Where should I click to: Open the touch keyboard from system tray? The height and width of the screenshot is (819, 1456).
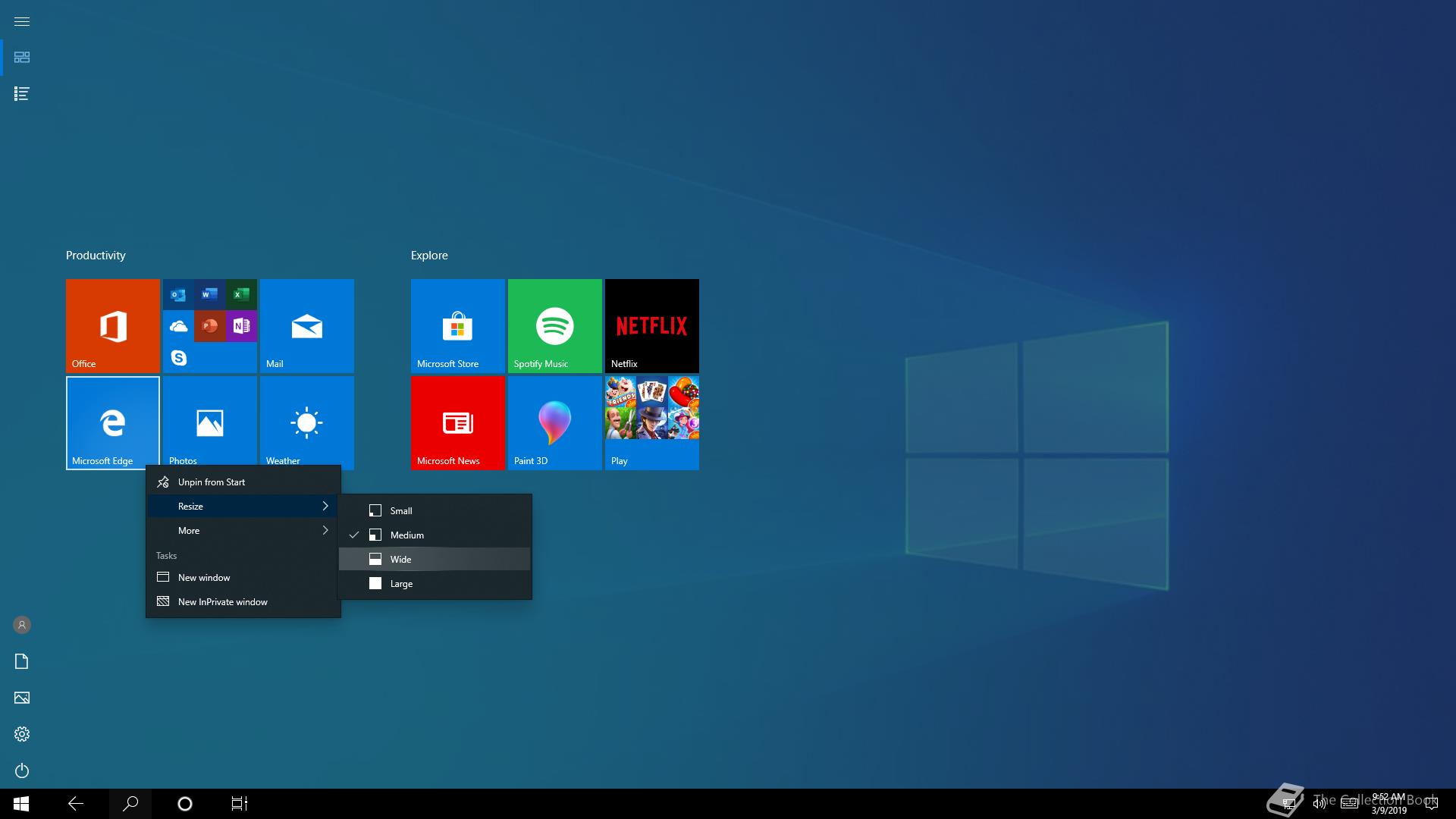click(1349, 804)
